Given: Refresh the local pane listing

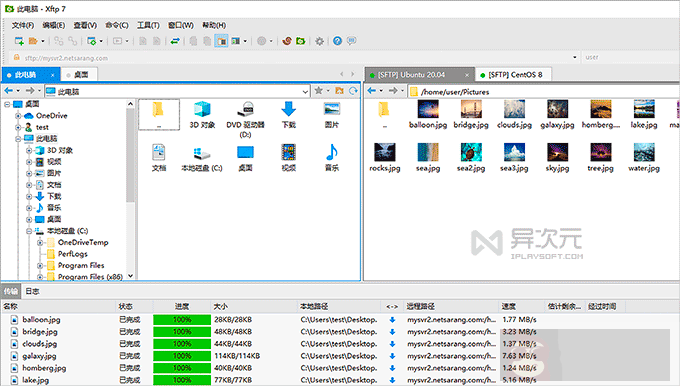Looking at the screenshot, I should [353, 91].
